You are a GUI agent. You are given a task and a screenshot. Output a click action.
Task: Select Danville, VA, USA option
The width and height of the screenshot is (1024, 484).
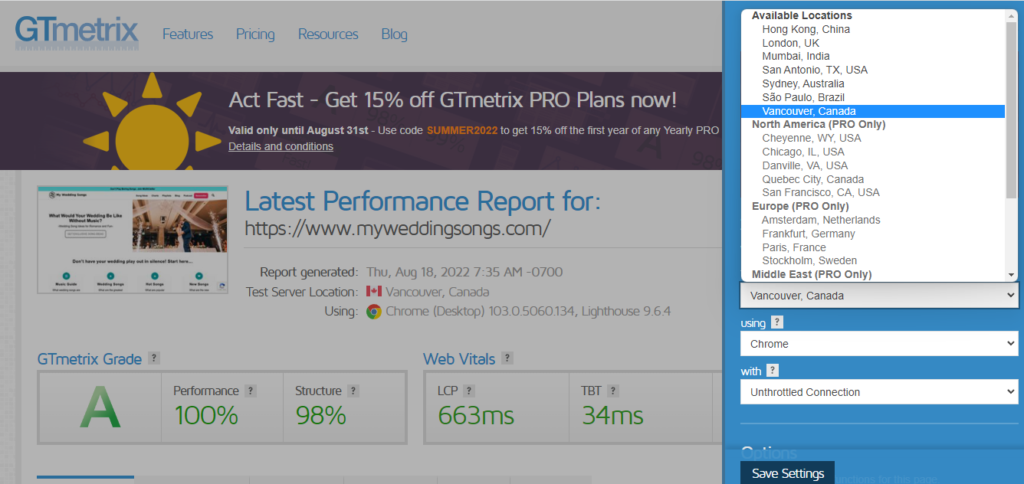[872, 165]
